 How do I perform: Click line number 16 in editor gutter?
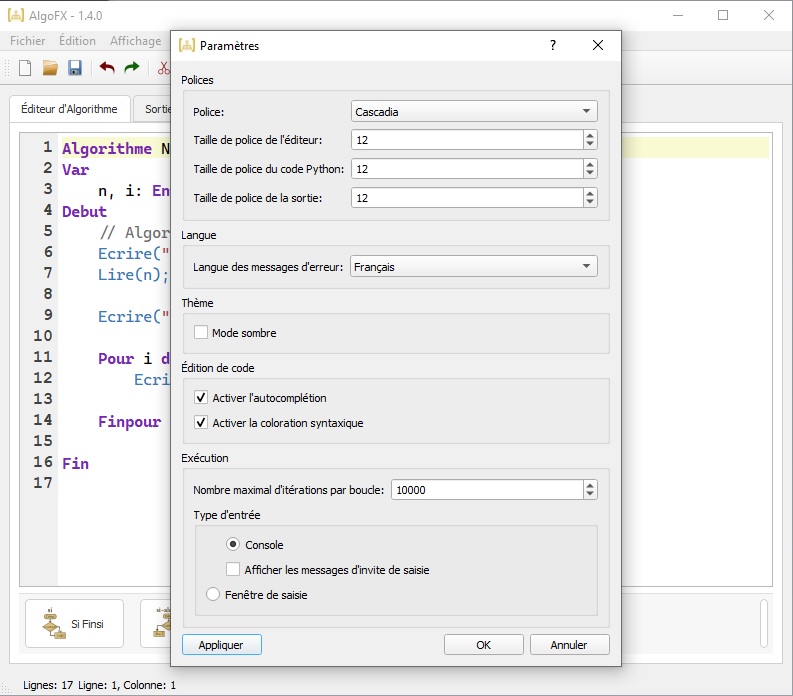(43, 462)
